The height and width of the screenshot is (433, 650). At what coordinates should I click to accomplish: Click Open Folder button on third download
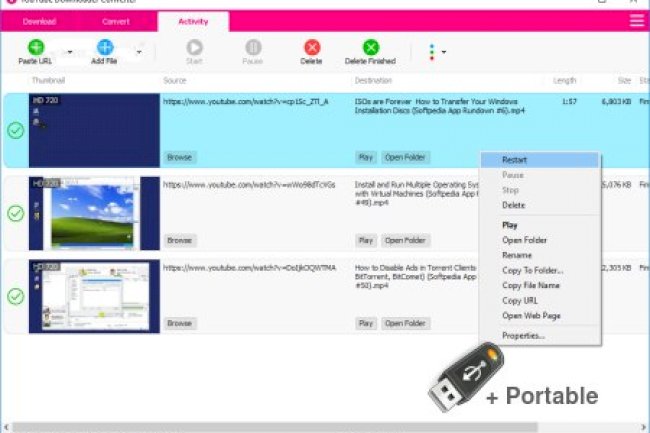click(x=405, y=323)
